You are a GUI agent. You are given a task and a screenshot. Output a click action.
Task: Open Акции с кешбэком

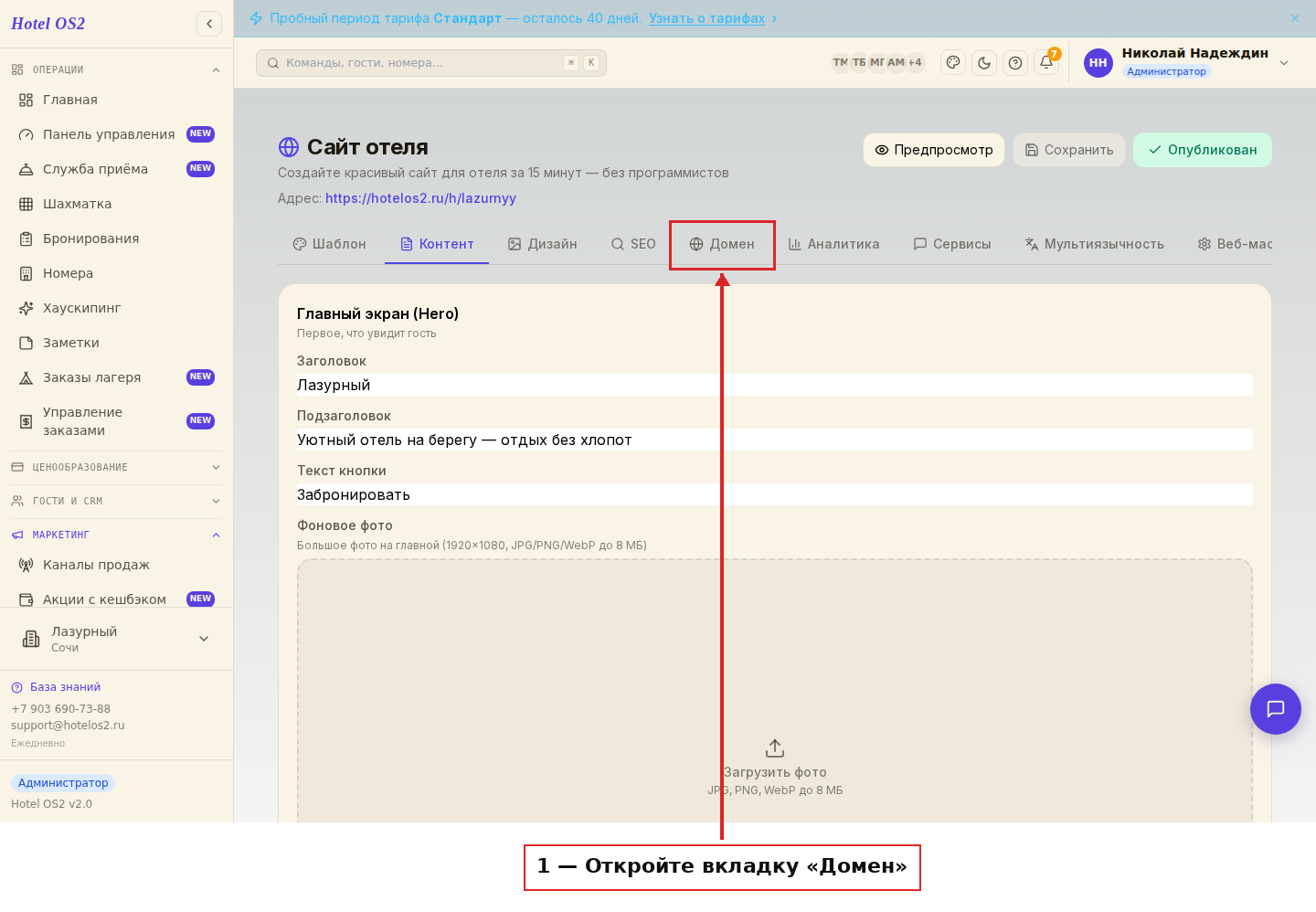(116, 599)
